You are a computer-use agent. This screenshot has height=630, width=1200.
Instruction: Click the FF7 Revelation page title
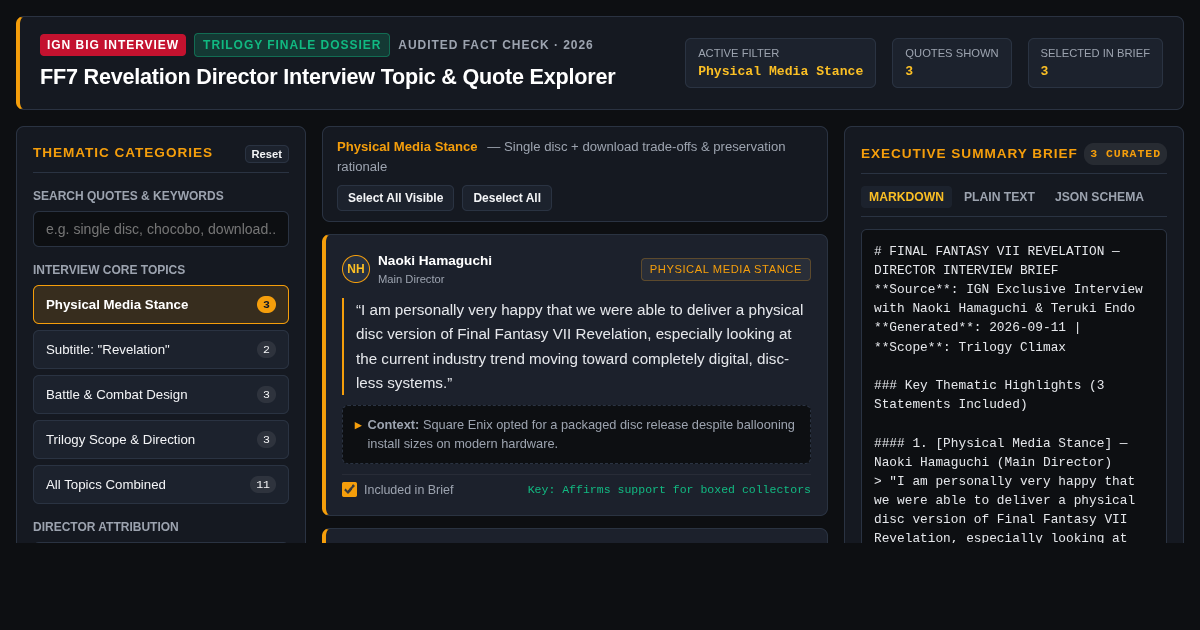click(x=328, y=77)
